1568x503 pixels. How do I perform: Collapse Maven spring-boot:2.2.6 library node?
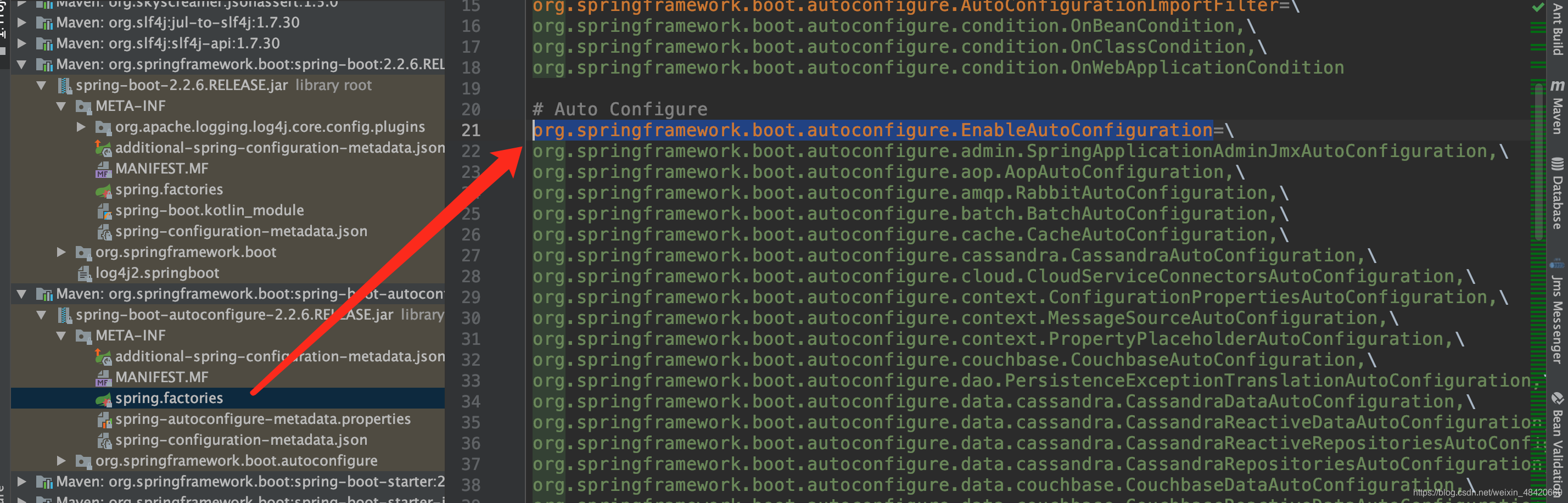[x=23, y=65]
